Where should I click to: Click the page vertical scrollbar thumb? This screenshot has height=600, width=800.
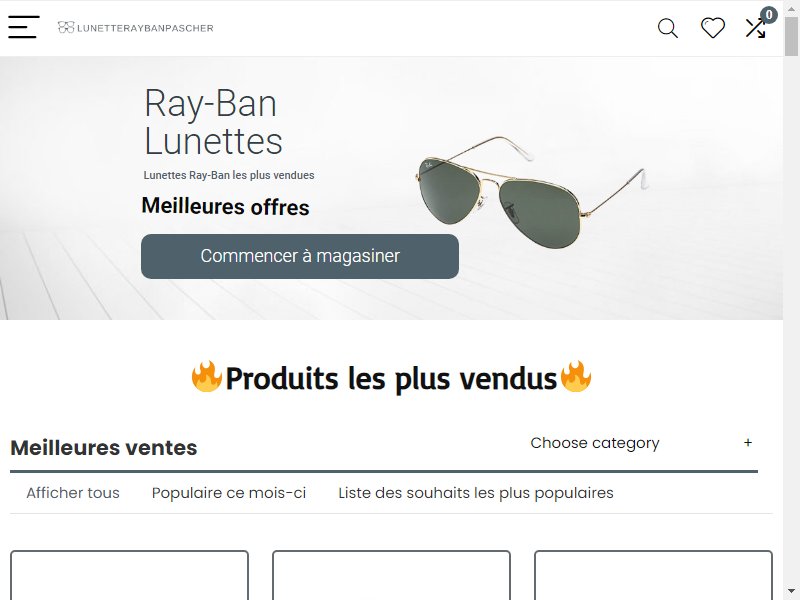[791, 36]
